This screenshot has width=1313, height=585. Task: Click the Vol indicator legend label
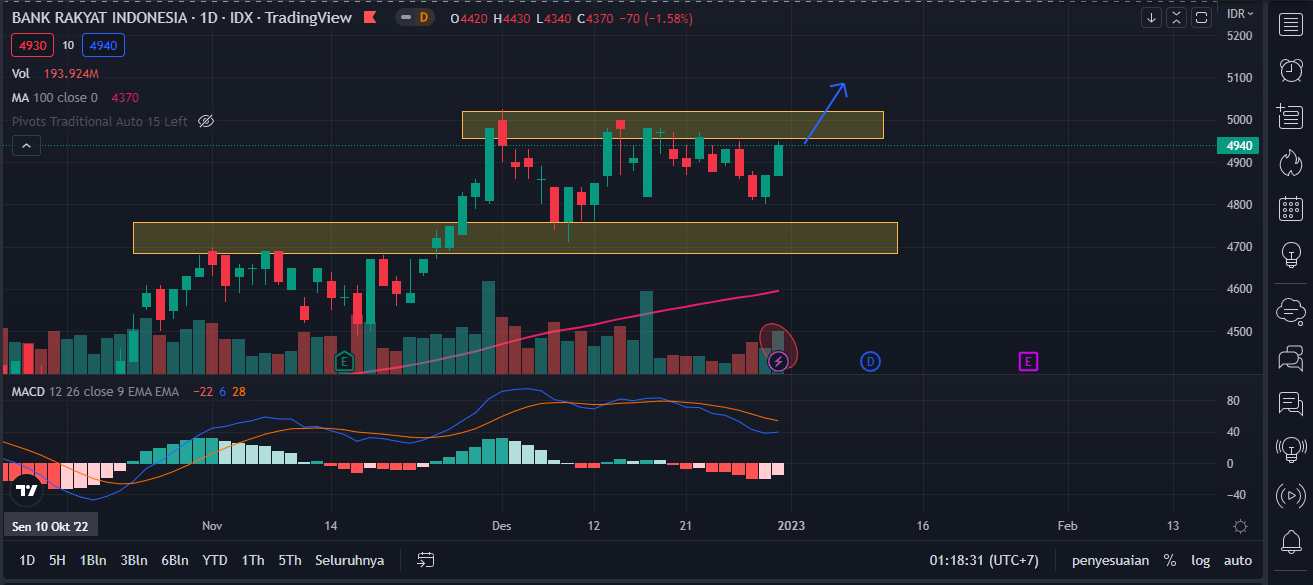[21, 73]
